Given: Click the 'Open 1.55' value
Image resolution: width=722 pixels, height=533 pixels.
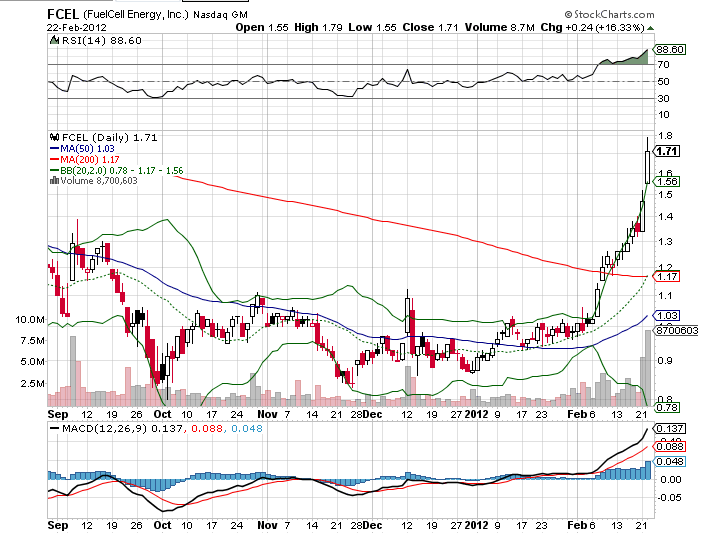Looking at the screenshot, I should tap(262, 28).
